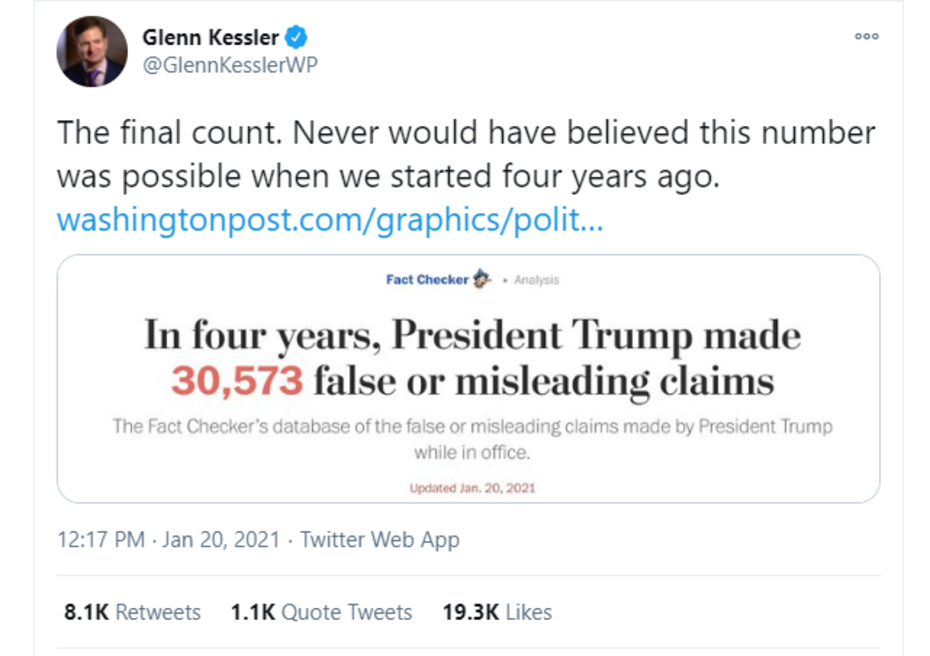930x656 pixels.
Task: View the 1.1K Quote Tweets
Action: pyautogui.click(x=321, y=612)
